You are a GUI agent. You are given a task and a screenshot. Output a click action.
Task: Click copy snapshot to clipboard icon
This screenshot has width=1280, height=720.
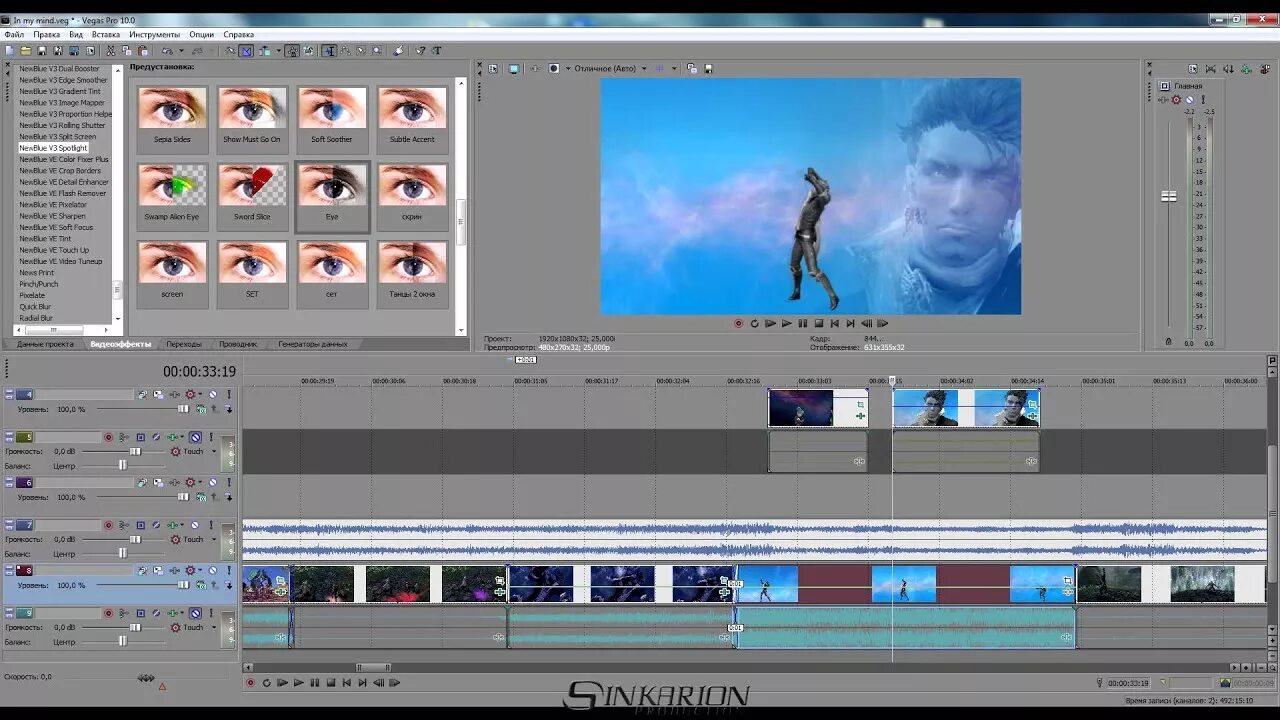[692, 68]
